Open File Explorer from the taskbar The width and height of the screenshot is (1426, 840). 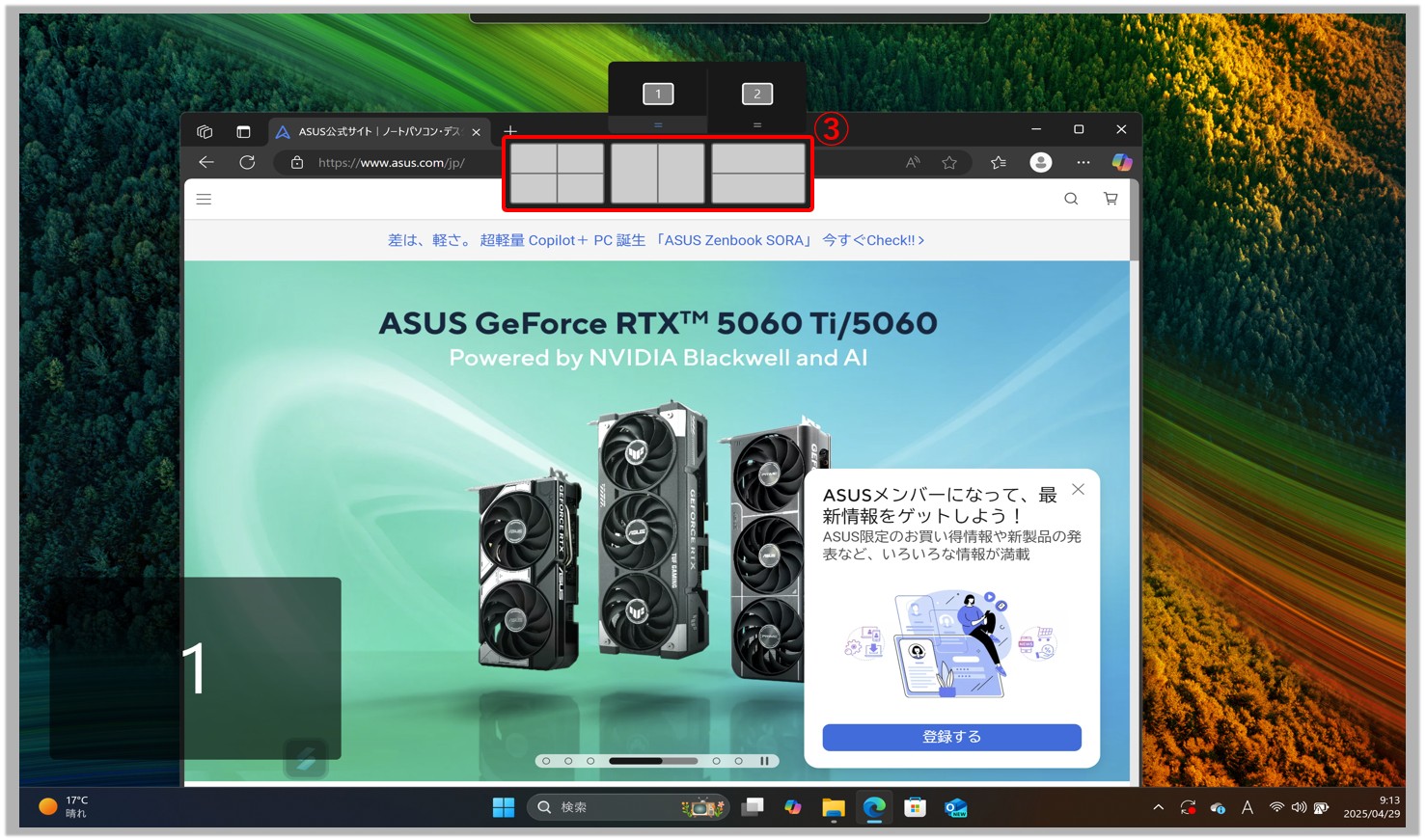(834, 807)
